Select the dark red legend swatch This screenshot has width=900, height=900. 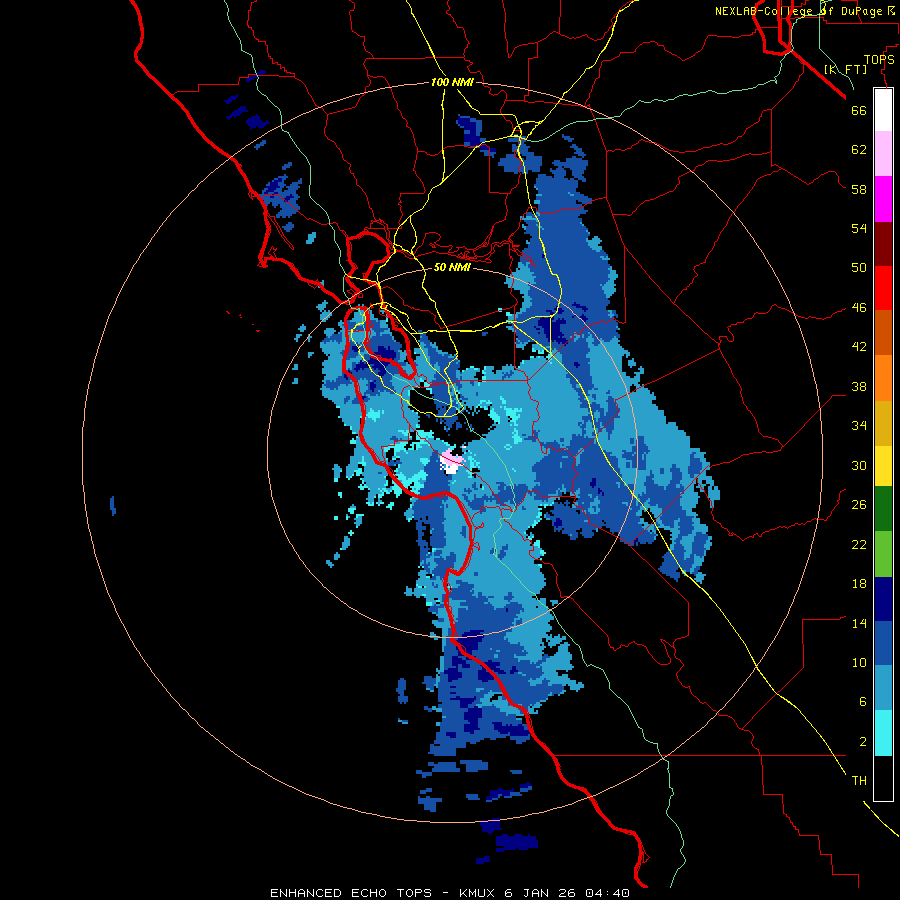[x=883, y=244]
